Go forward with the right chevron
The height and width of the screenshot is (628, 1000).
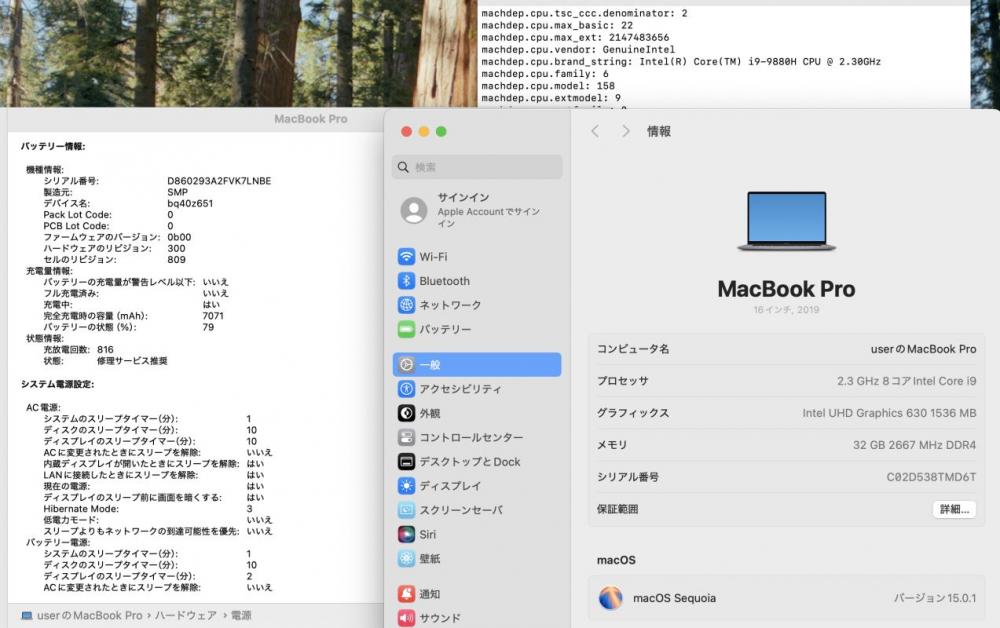pyautogui.click(x=626, y=131)
